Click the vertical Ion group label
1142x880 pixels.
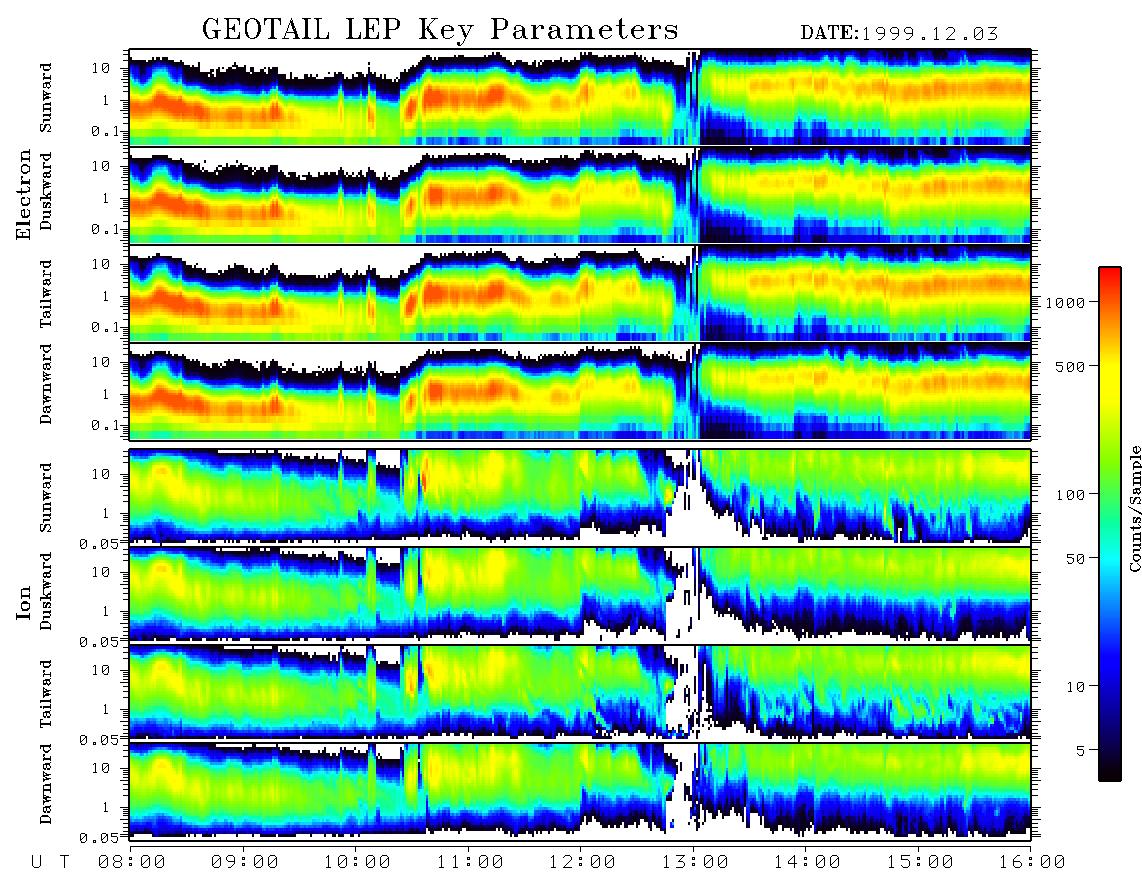tap(24, 602)
